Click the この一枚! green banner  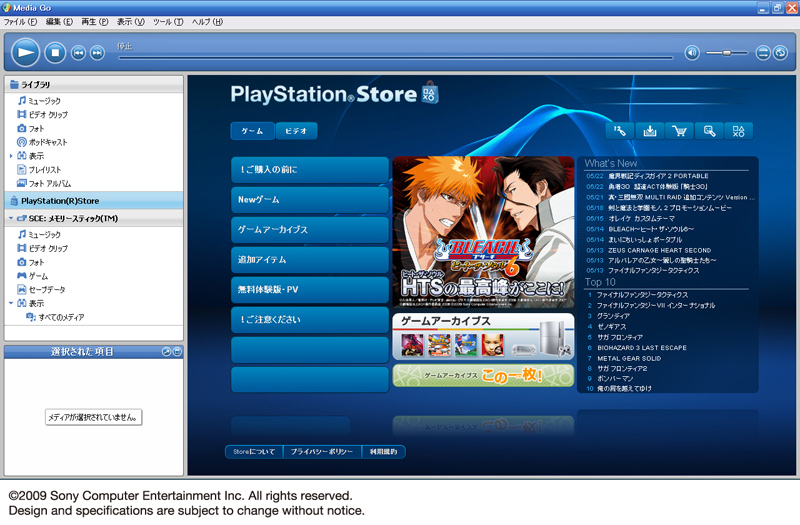point(484,376)
